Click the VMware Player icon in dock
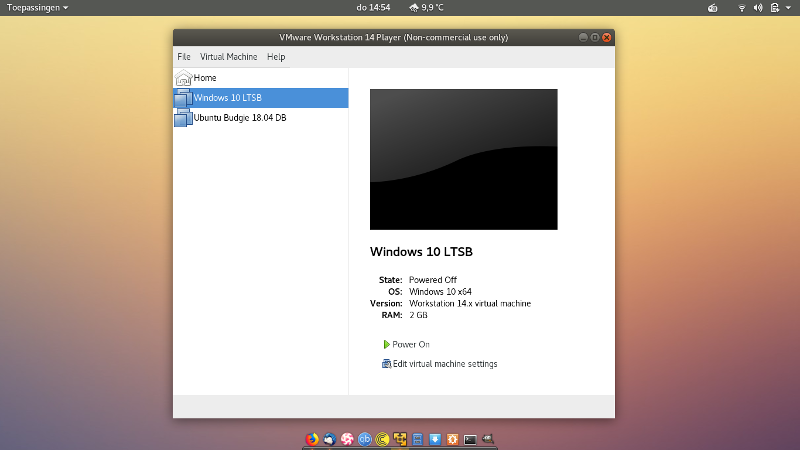Image resolution: width=800 pixels, height=450 pixels. (x=400, y=439)
